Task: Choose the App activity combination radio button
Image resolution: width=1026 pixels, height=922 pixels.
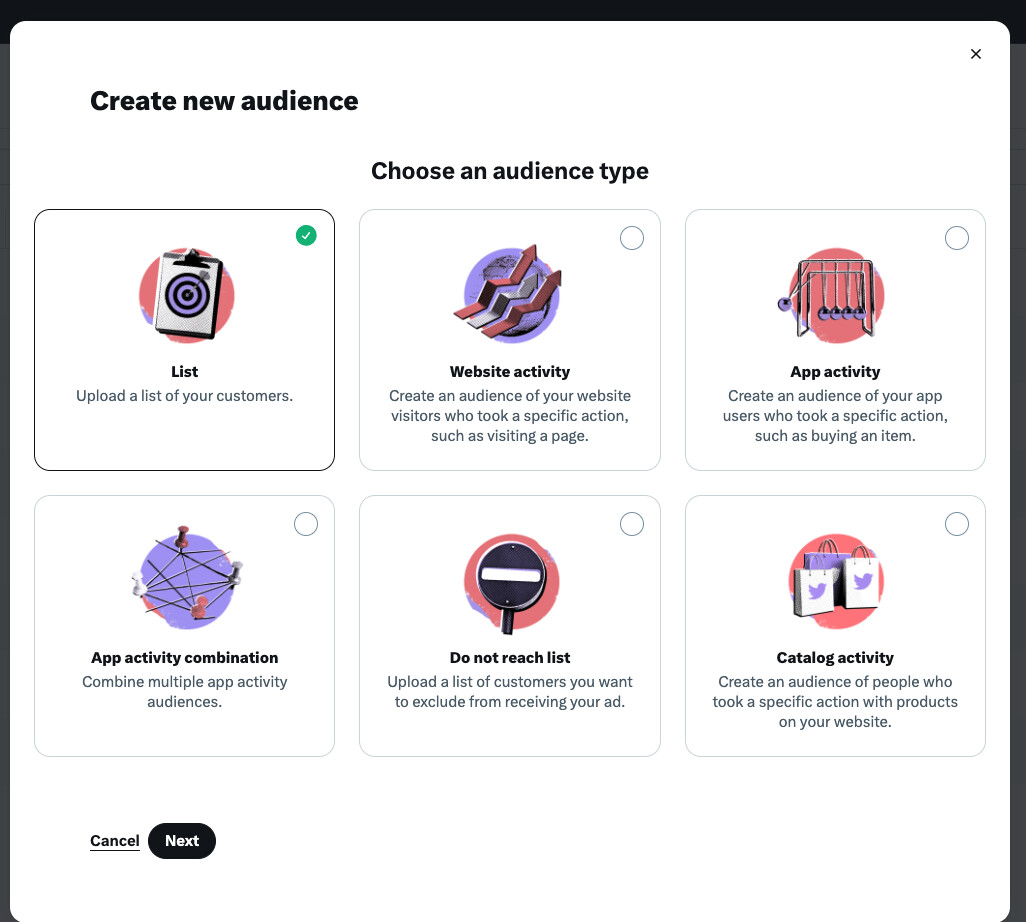Action: pos(306,524)
